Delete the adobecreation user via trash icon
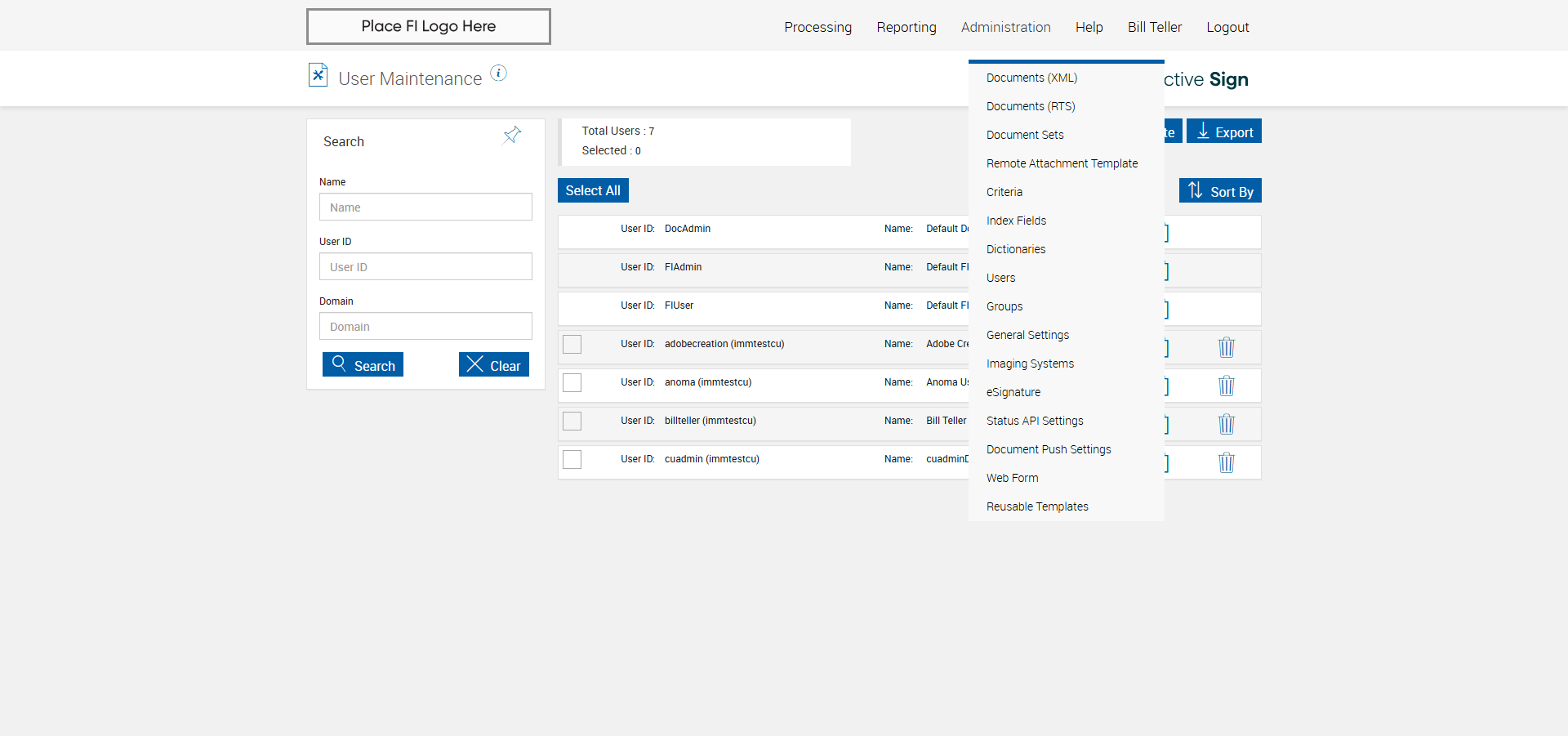This screenshot has width=1568, height=736. (x=1226, y=347)
